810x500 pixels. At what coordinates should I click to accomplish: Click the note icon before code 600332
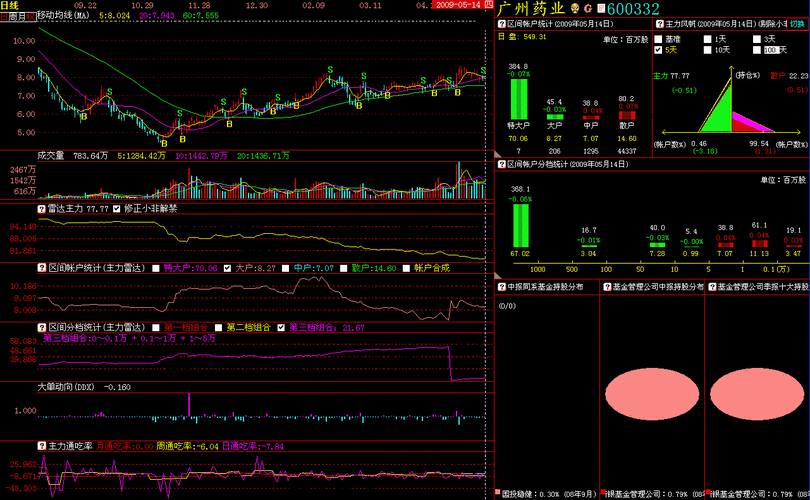coord(601,8)
